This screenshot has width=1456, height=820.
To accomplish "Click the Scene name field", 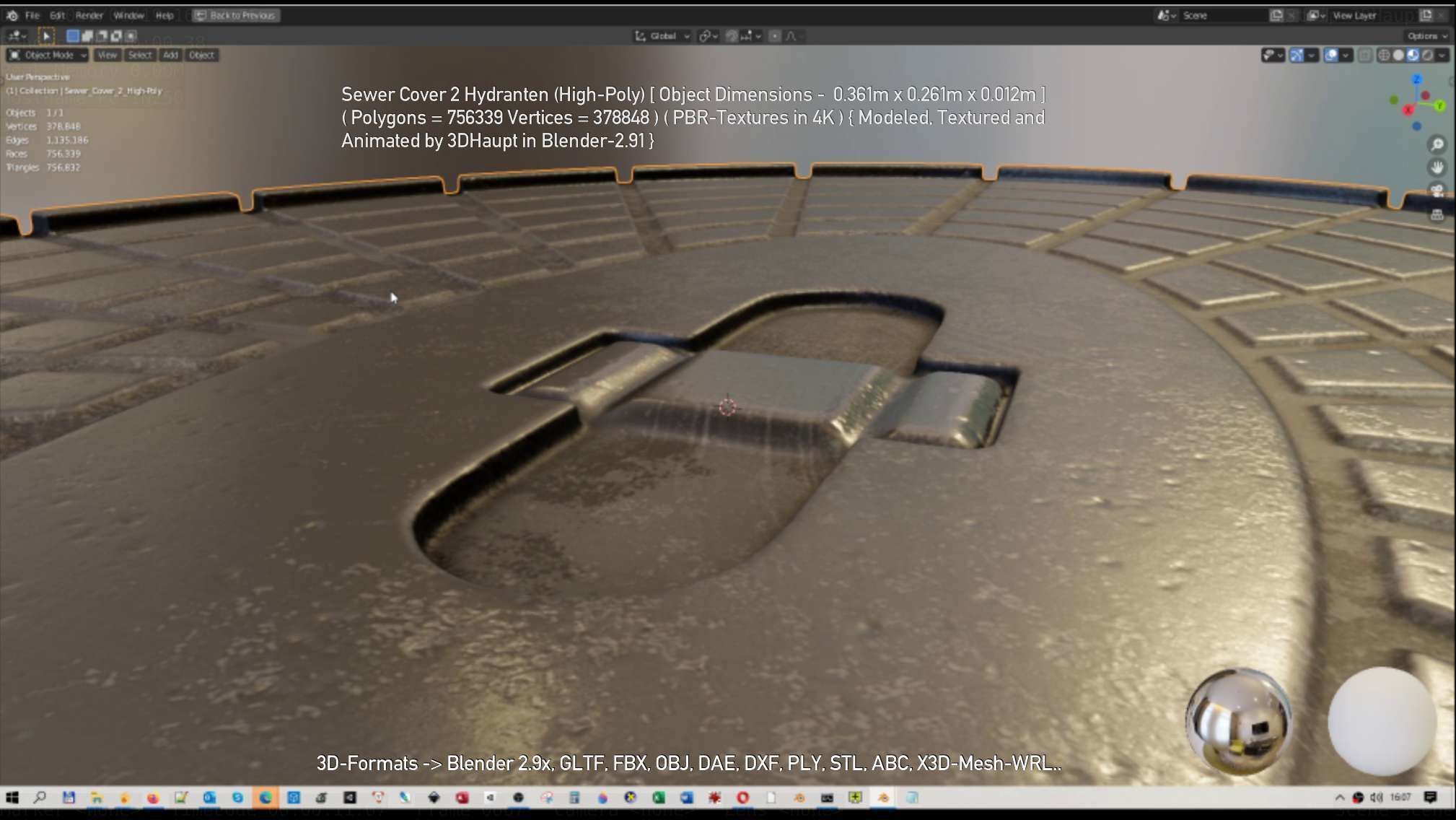I will tap(1223, 15).
